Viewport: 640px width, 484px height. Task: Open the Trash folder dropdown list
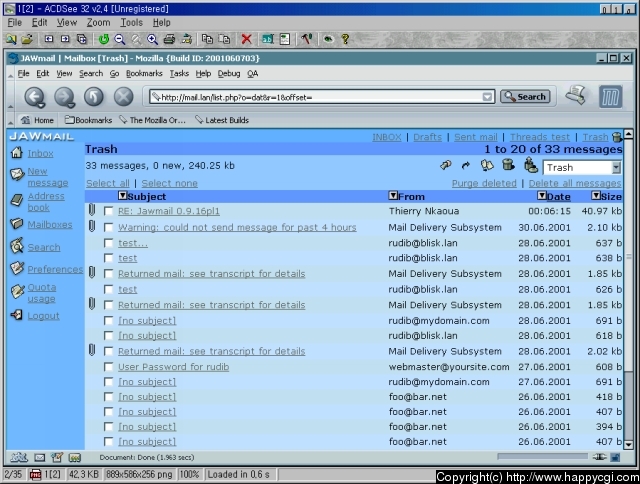(x=616, y=167)
